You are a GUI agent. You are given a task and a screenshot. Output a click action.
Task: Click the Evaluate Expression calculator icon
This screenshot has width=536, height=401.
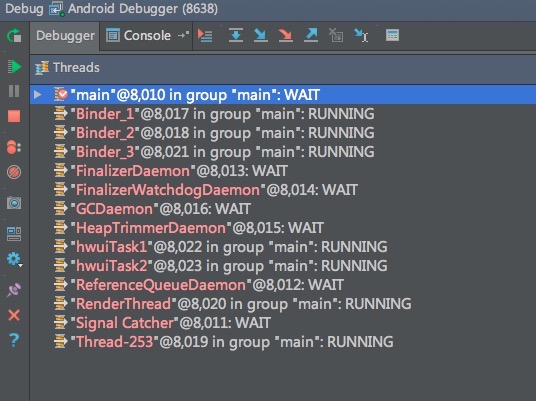[392, 35]
